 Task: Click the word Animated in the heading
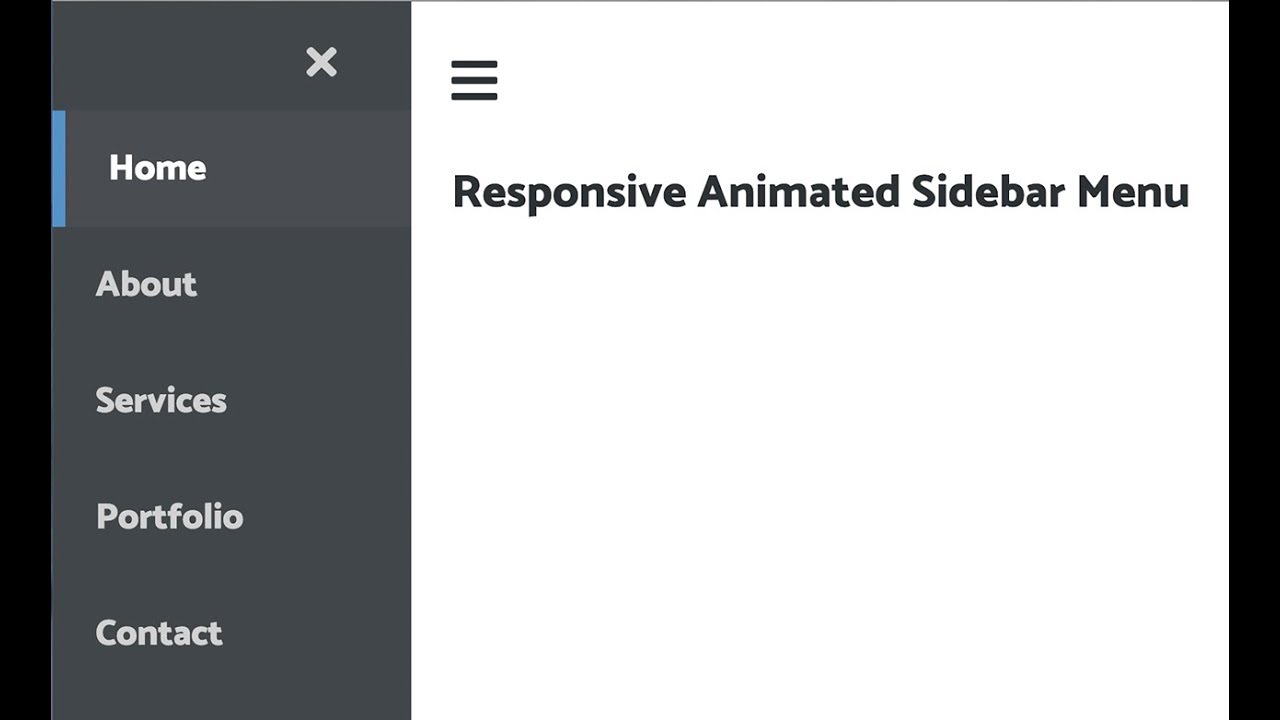[798, 192]
